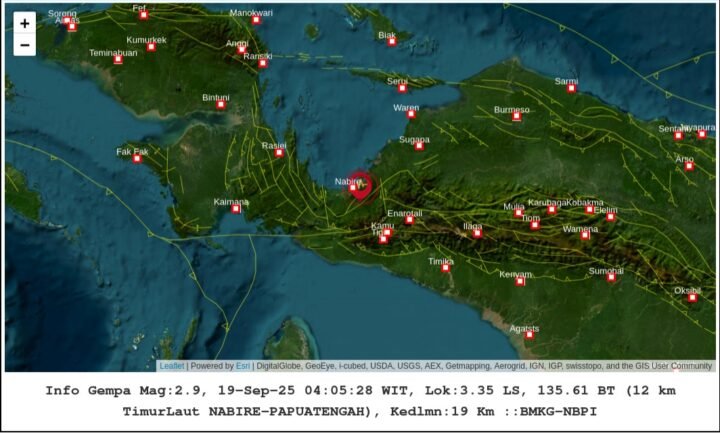Click the Manokwari station marker
720x433 pixels.
[256, 19]
